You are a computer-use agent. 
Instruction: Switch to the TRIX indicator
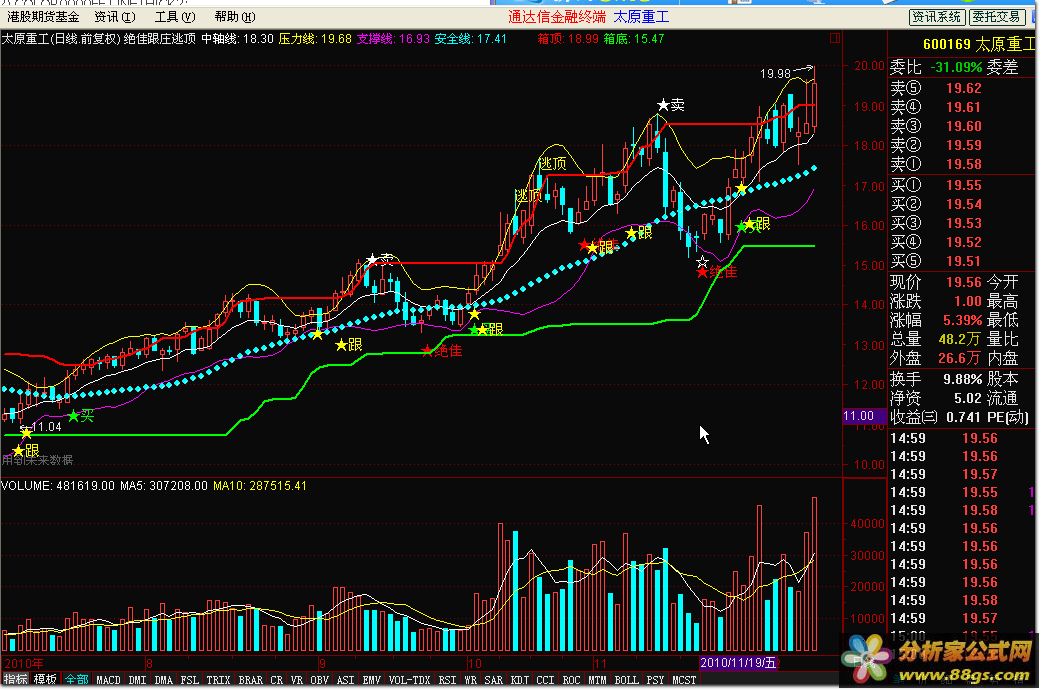click(x=218, y=680)
